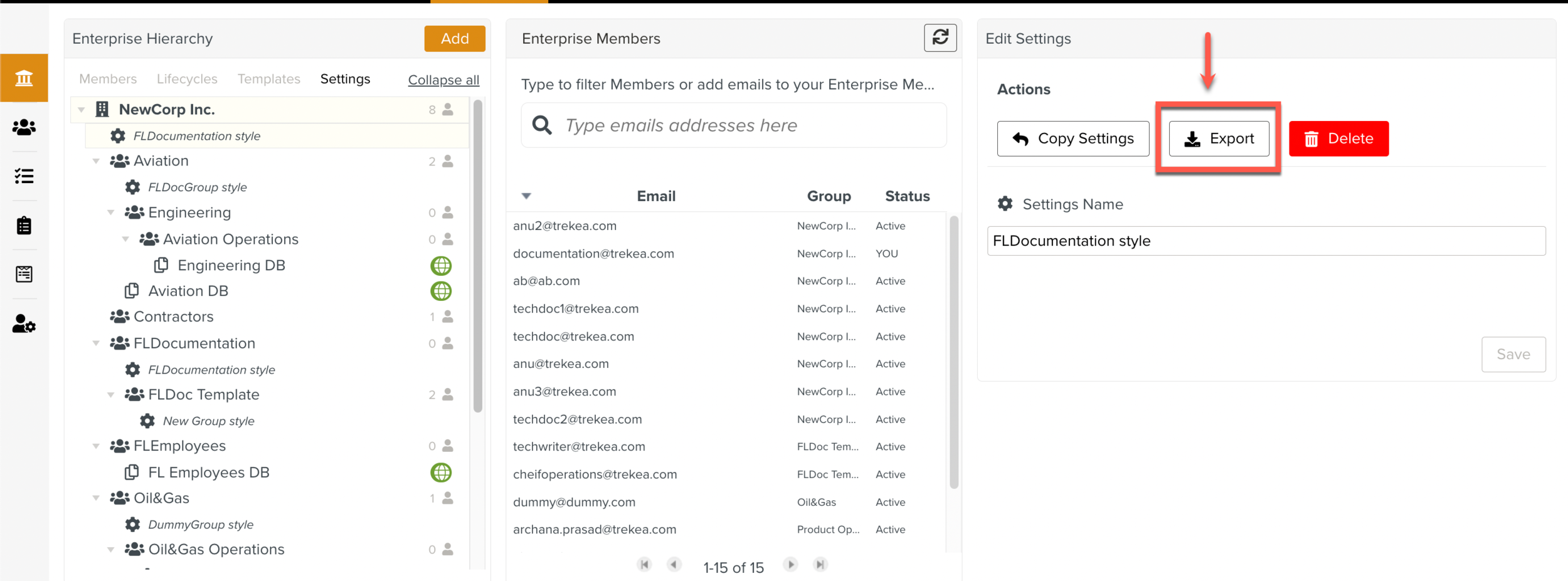Collapse the Aviation group node
1568x581 pixels.
pos(96,161)
